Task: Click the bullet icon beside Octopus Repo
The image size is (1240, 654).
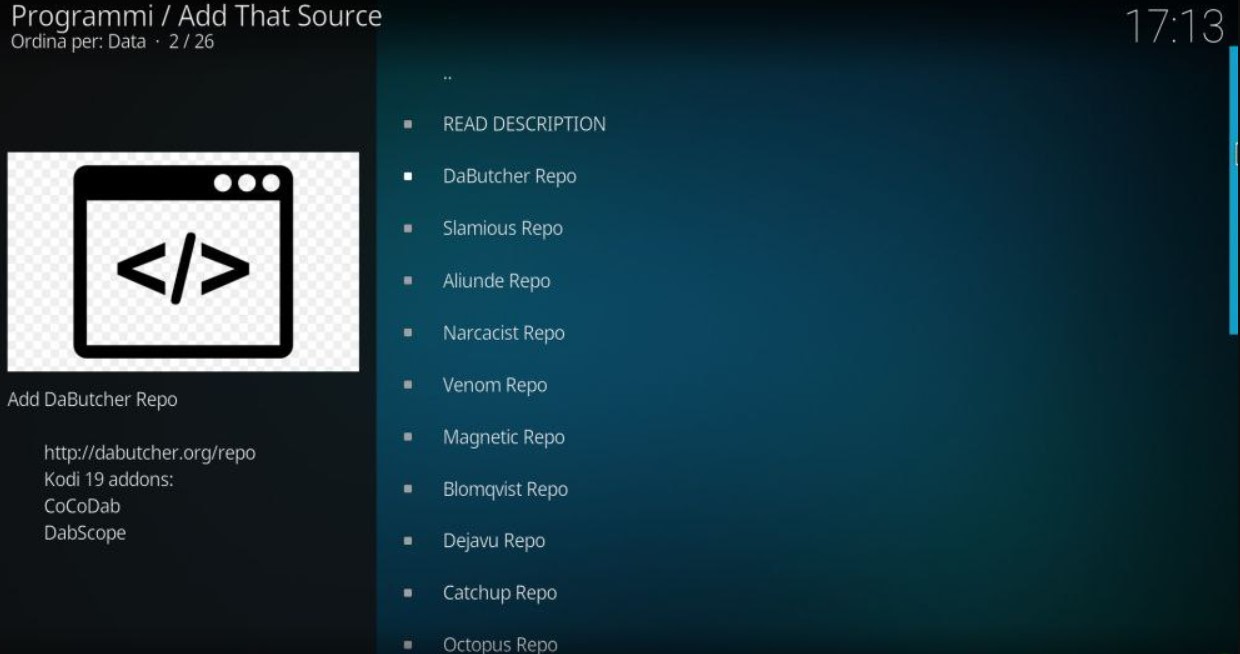Action: (x=408, y=645)
